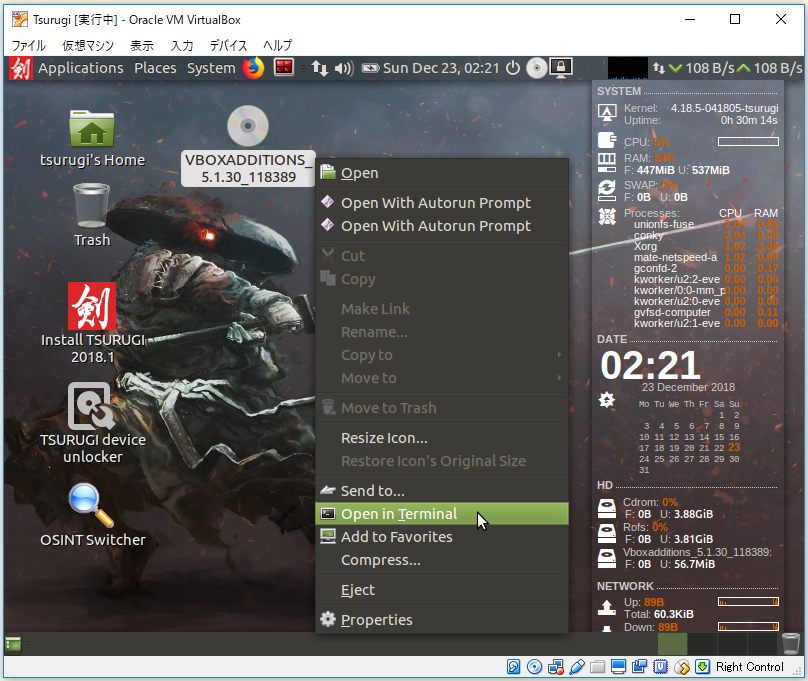Open Properties from context menu
The width and height of the screenshot is (808, 681).
[442, 620]
